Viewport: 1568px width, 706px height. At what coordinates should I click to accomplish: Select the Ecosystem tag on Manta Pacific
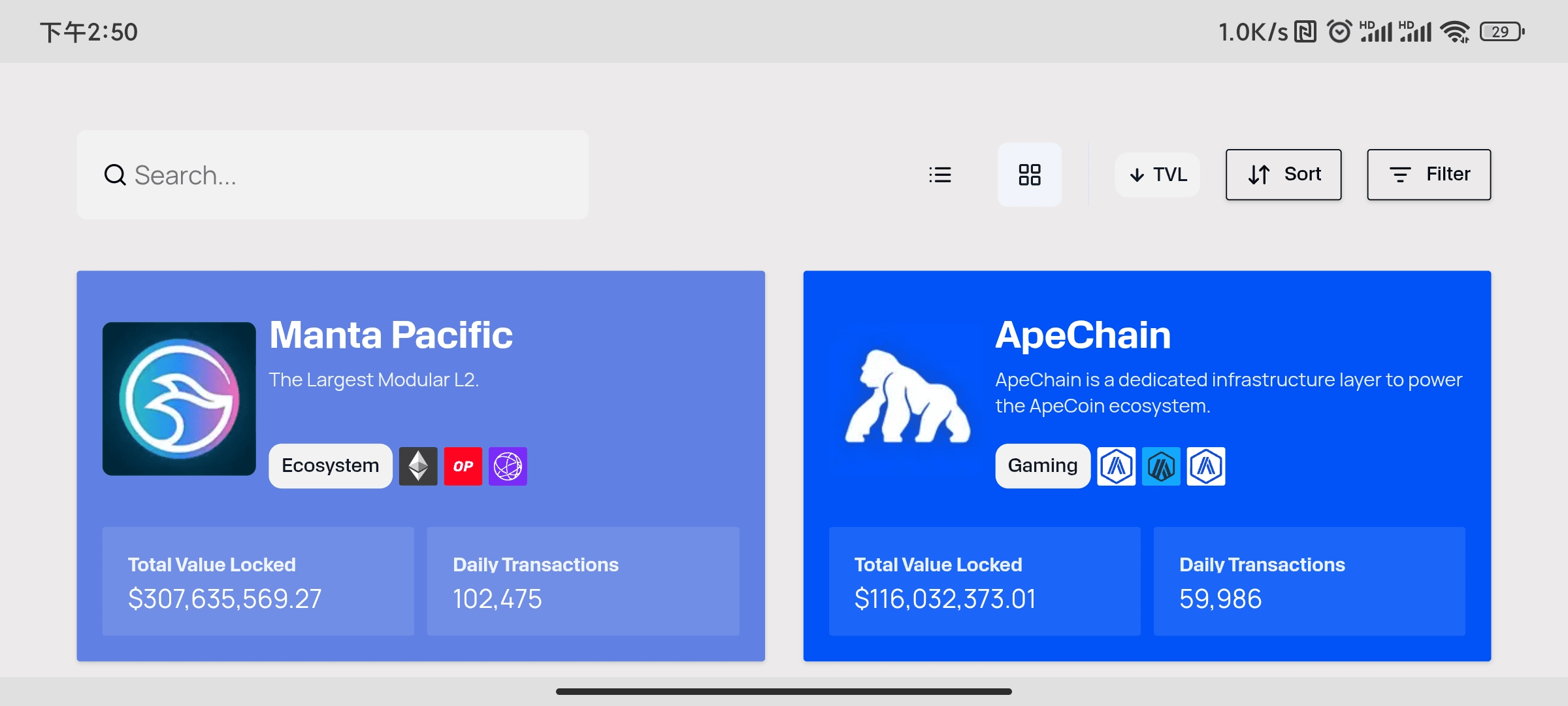coord(331,465)
